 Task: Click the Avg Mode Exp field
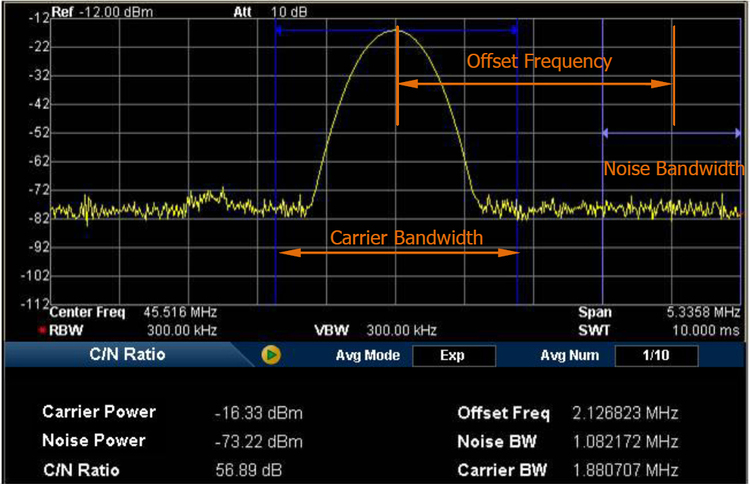[452, 355]
